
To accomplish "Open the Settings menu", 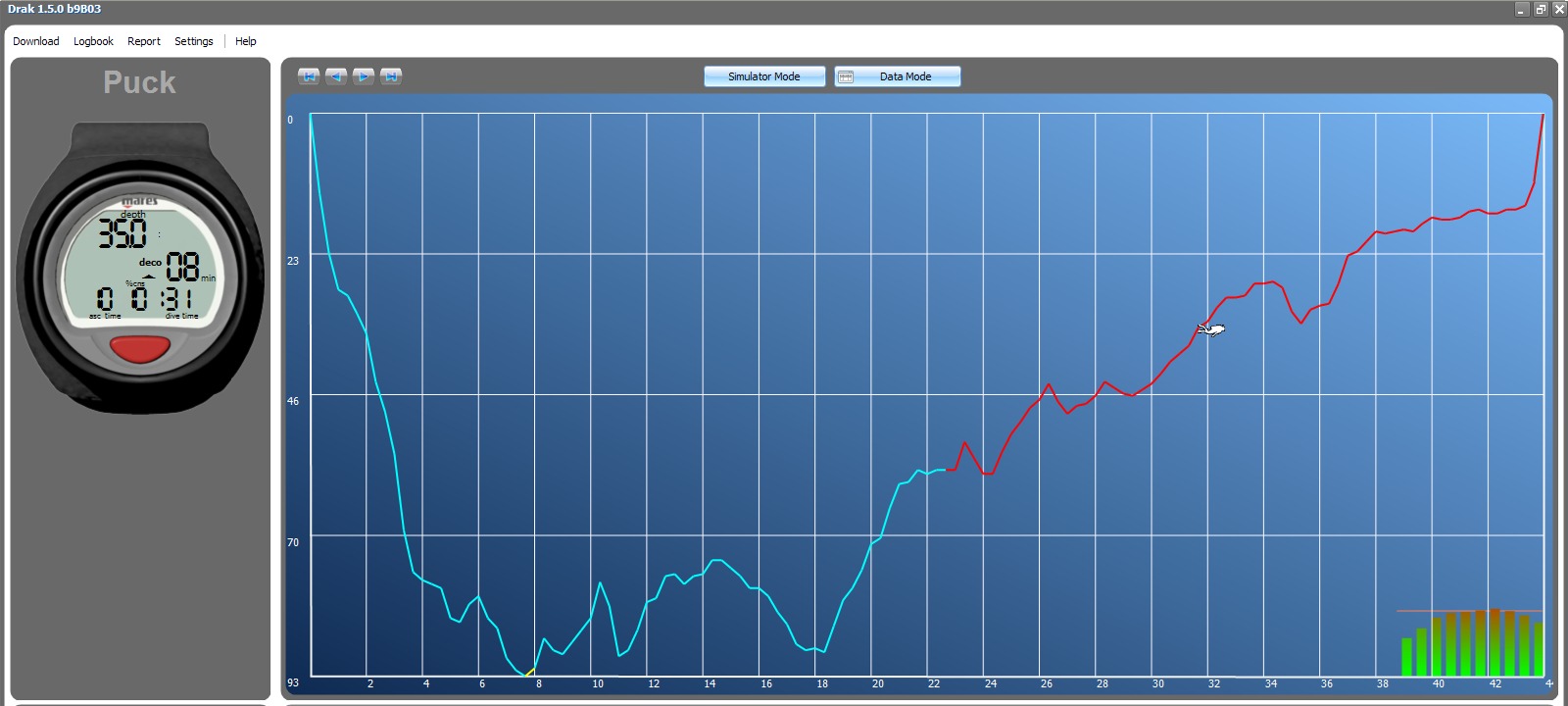I will point(194,41).
